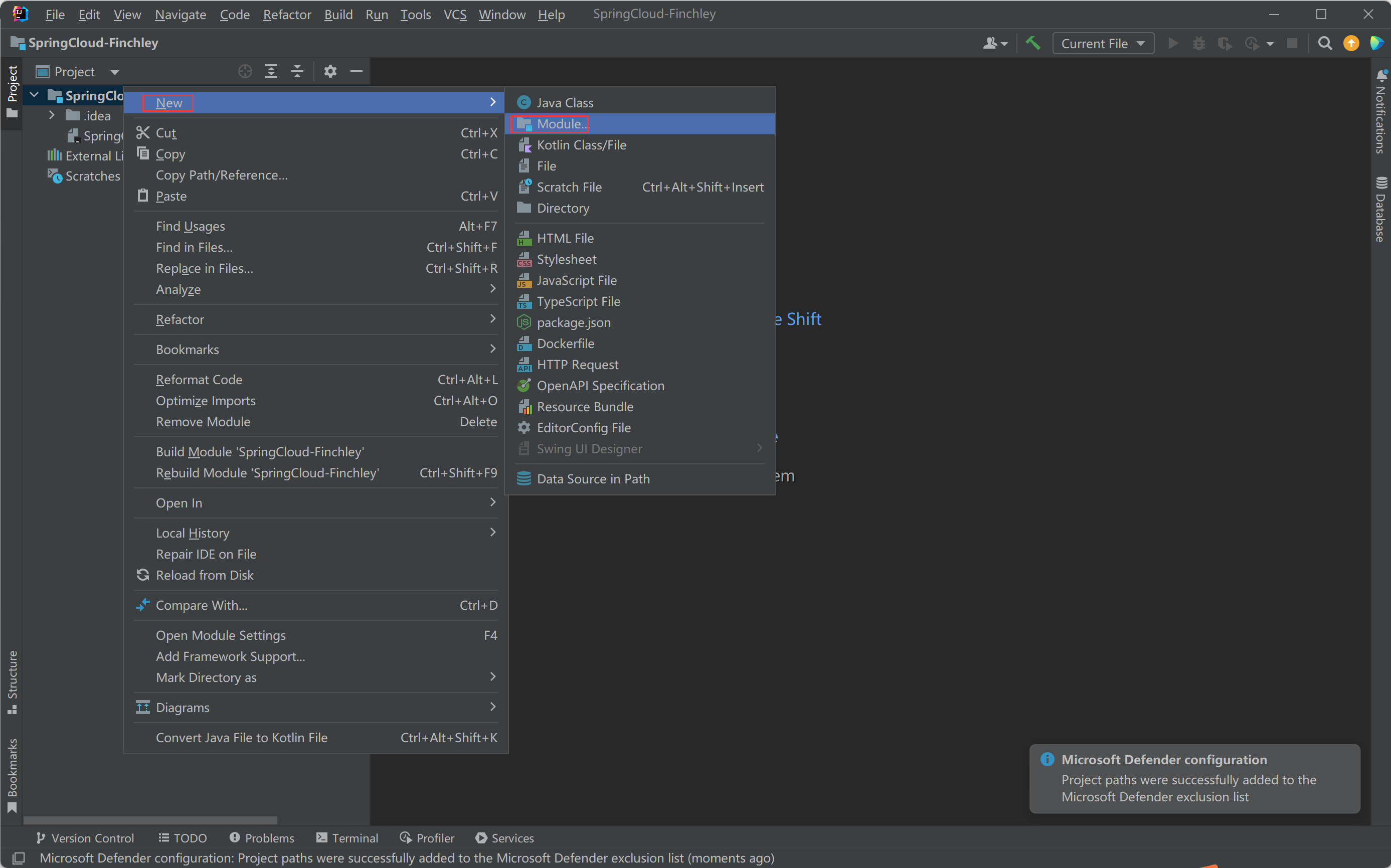Viewport: 1391px width, 868px height.
Task: Open the Problems tool window tab
Action: tap(262, 838)
